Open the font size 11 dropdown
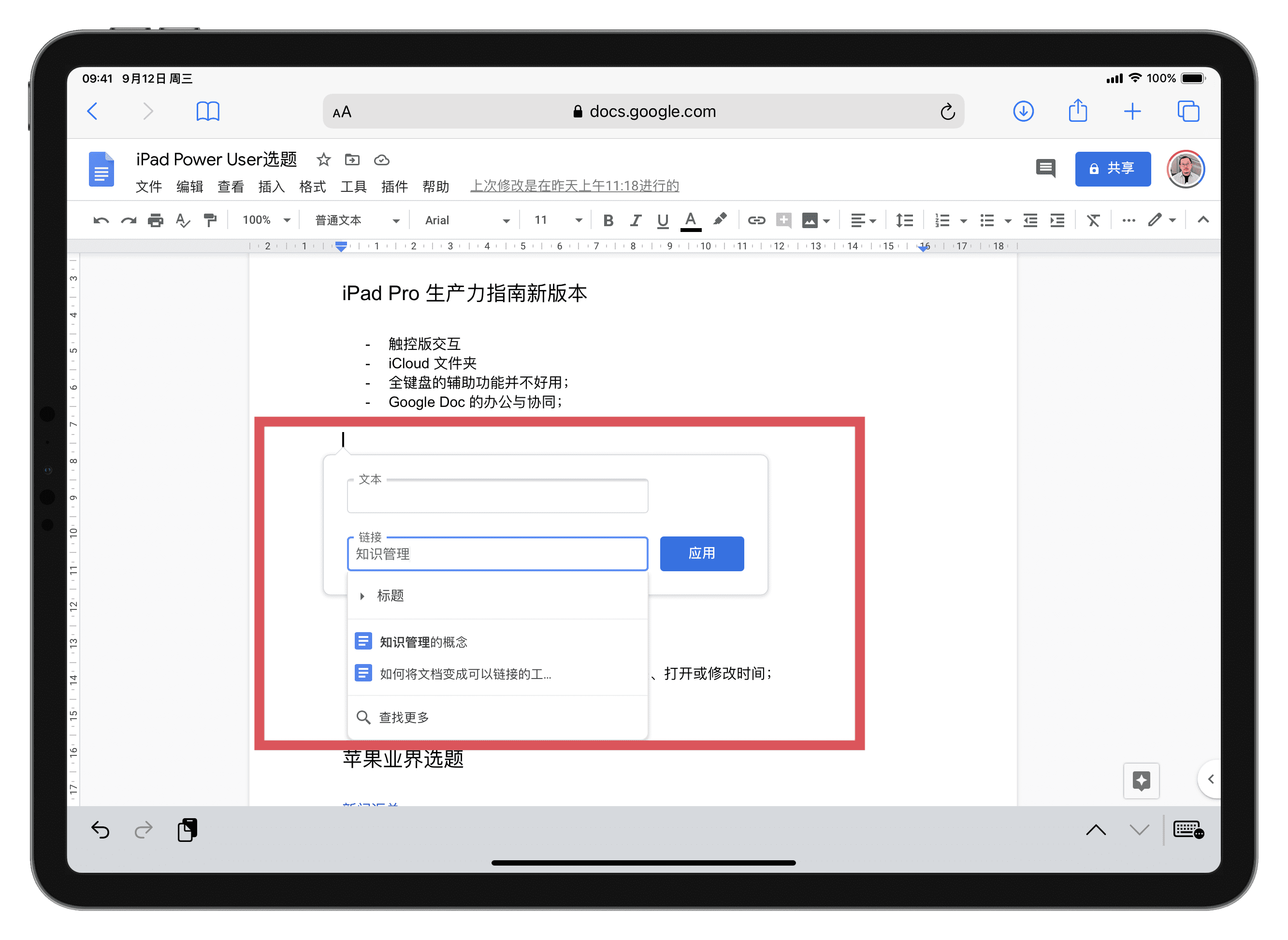 point(558,220)
